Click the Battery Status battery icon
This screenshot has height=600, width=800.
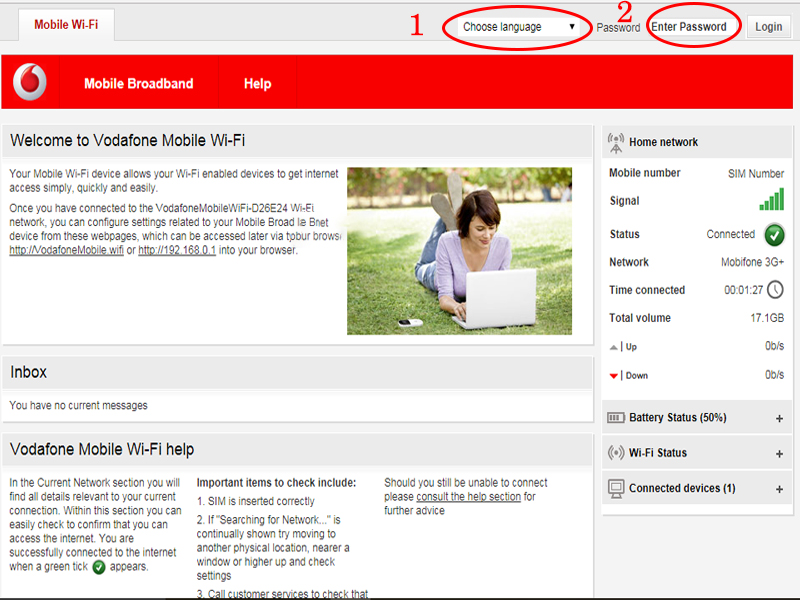pyautogui.click(x=616, y=418)
